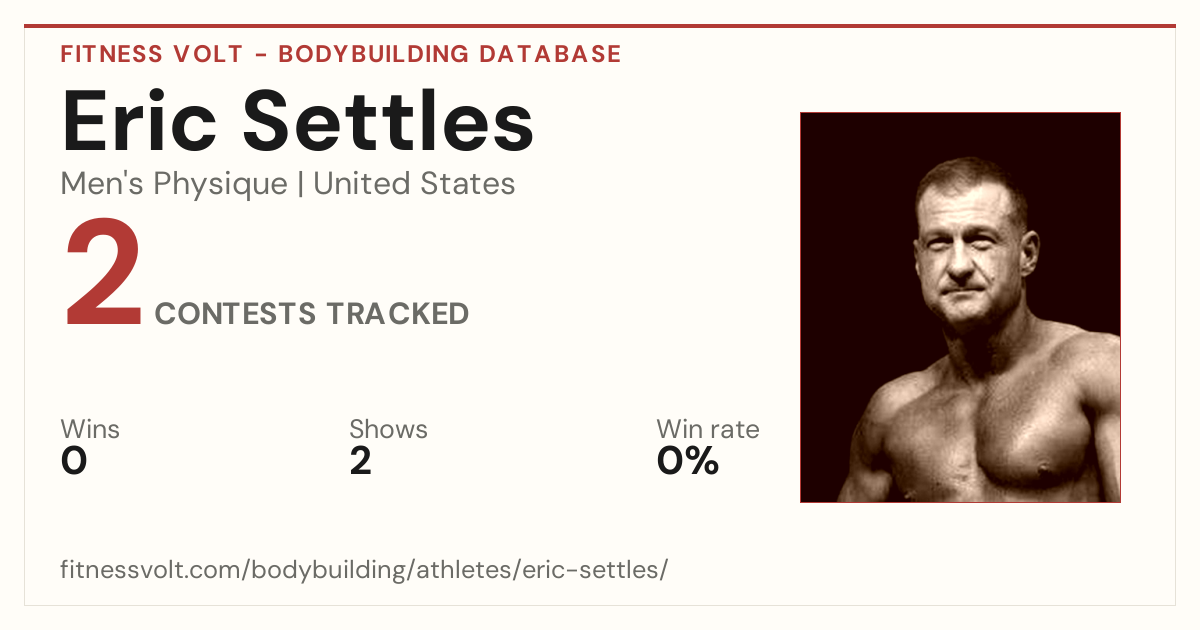Click the BODYBUILDING DATABASE header words
Screen dimensions: 1200x630
(450, 54)
